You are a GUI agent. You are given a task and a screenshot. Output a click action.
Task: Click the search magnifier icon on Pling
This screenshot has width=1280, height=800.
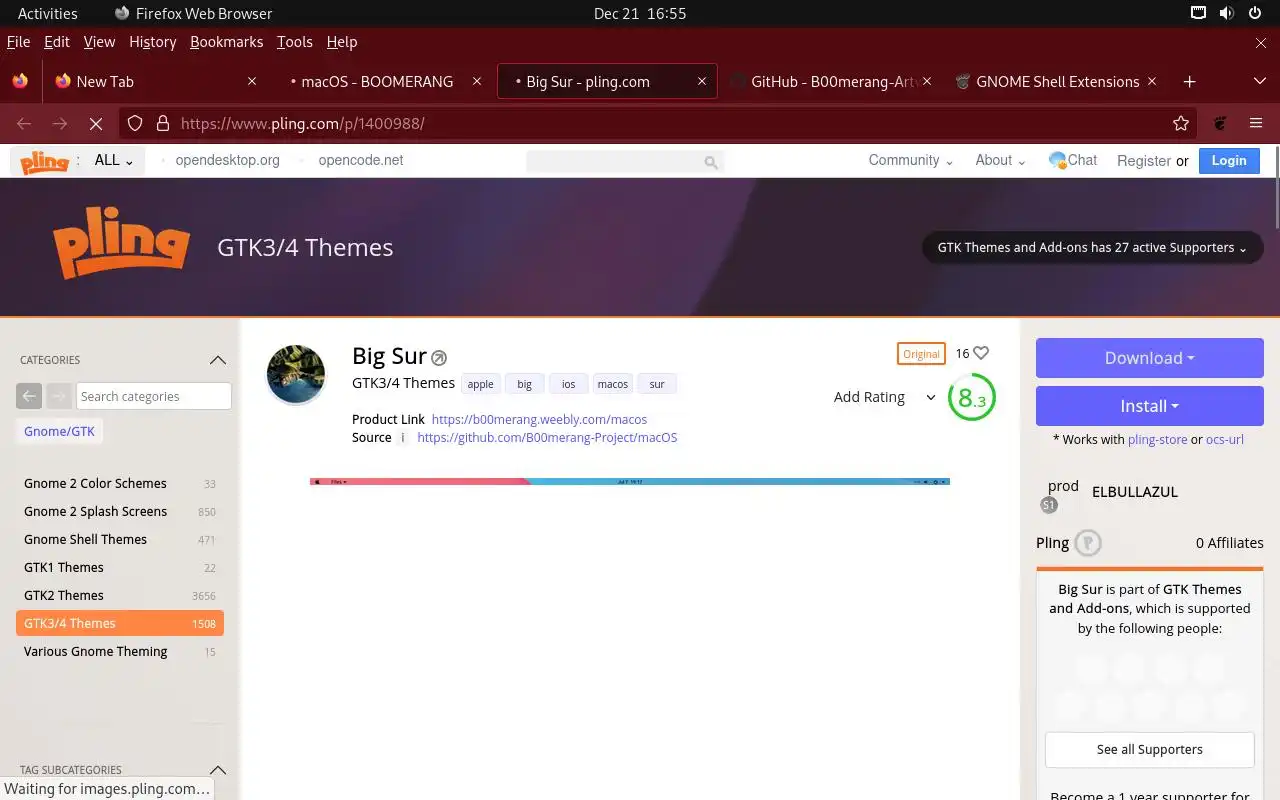tap(711, 161)
